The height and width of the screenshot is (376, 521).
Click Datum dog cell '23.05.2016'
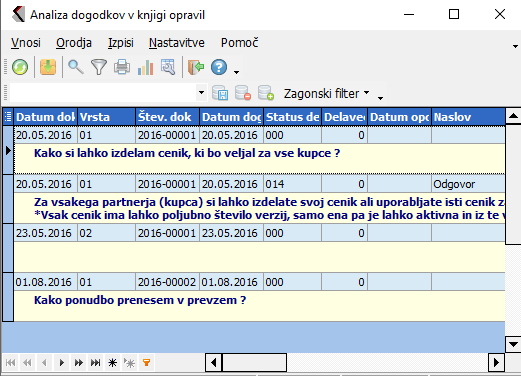pyautogui.click(x=232, y=233)
